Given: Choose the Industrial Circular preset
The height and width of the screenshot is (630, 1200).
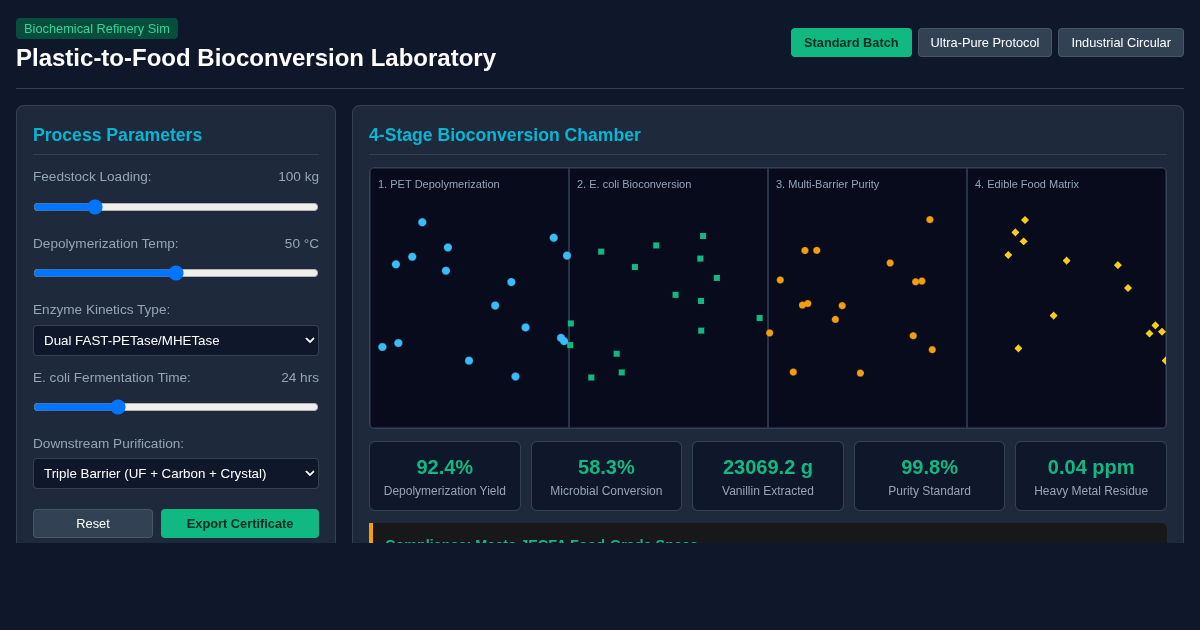Looking at the screenshot, I should (x=1121, y=42).
